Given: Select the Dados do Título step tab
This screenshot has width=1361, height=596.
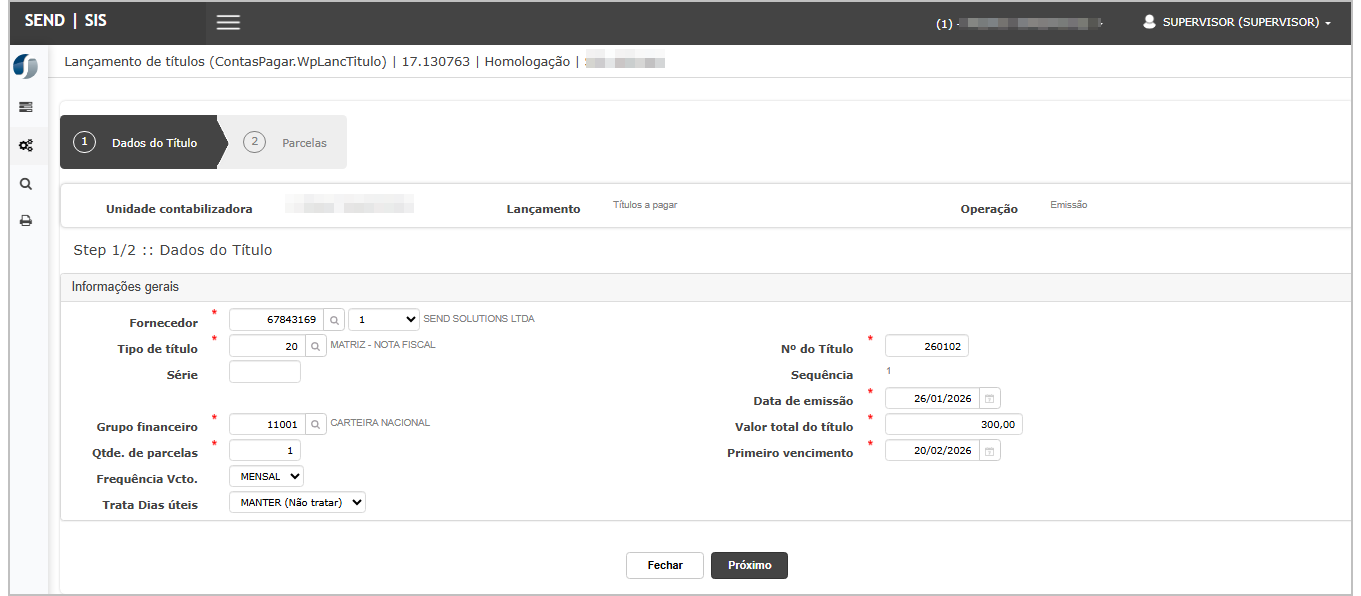Looking at the screenshot, I should (140, 143).
